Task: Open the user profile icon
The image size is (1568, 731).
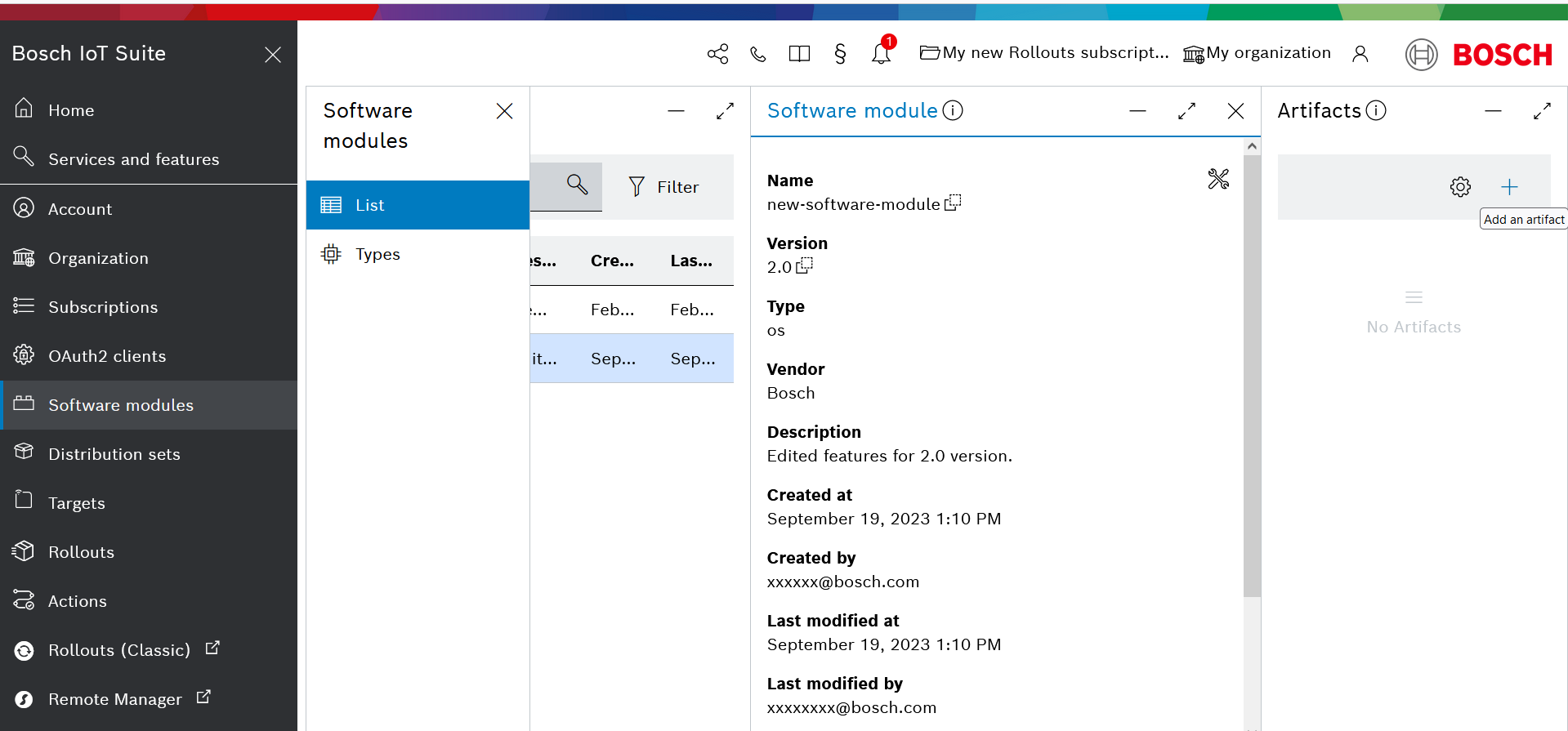Action: (1360, 54)
